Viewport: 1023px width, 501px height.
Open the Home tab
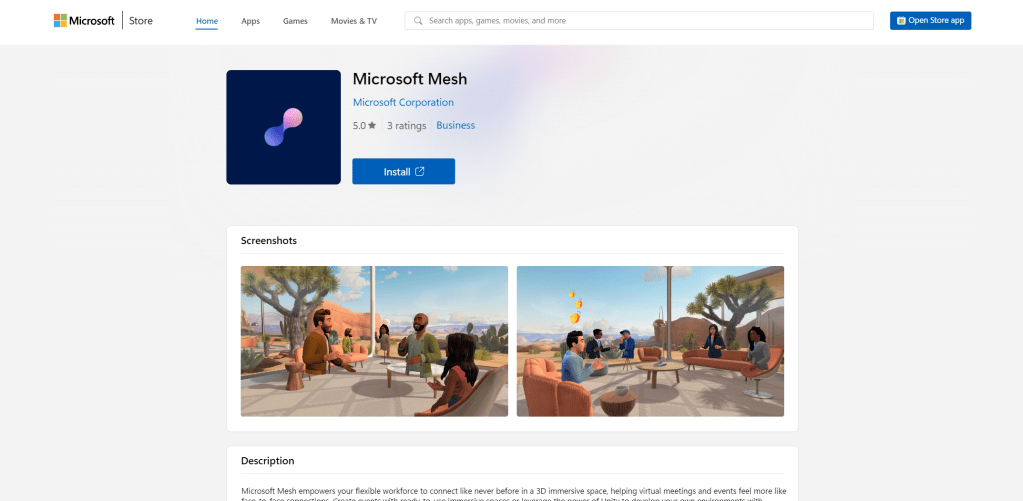coord(207,21)
